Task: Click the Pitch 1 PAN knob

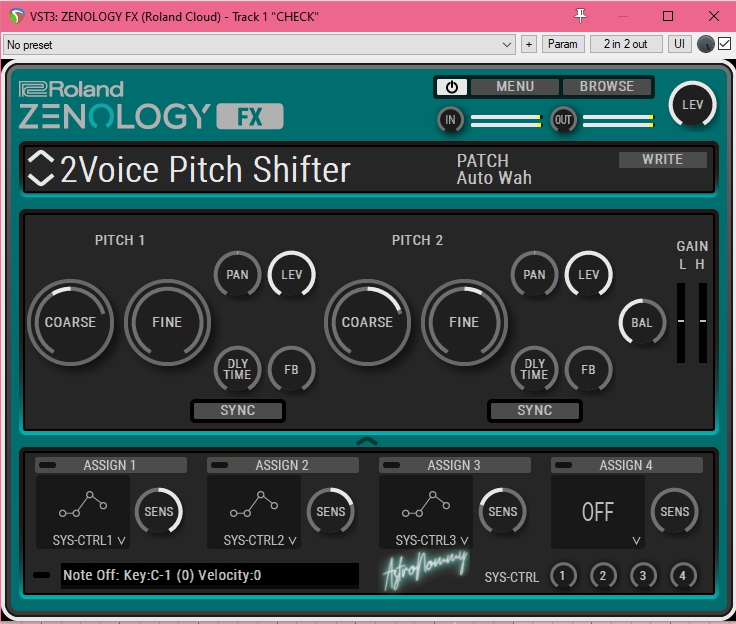Action: coord(237,275)
